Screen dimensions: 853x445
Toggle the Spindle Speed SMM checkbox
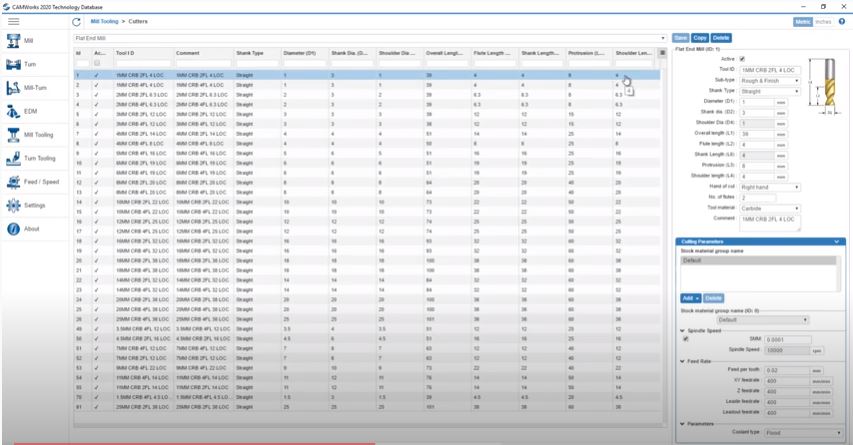685,339
